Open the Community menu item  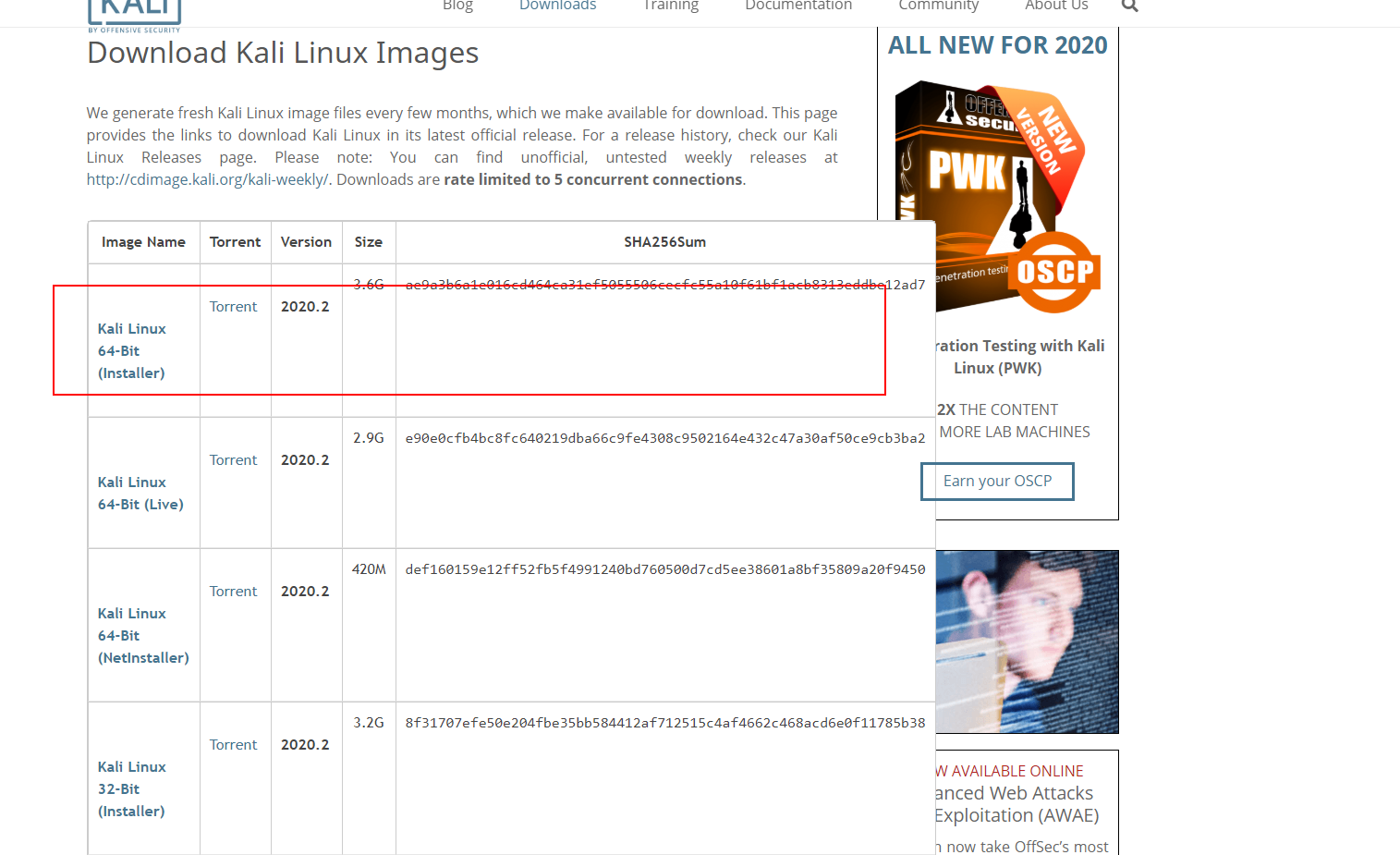[x=938, y=6]
